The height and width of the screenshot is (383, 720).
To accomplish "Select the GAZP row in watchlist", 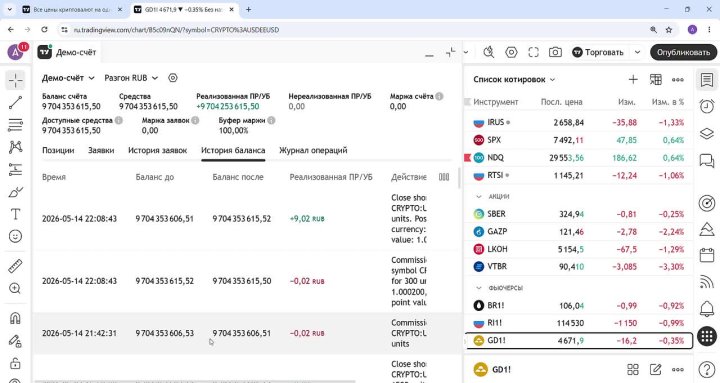I will click(x=579, y=231).
